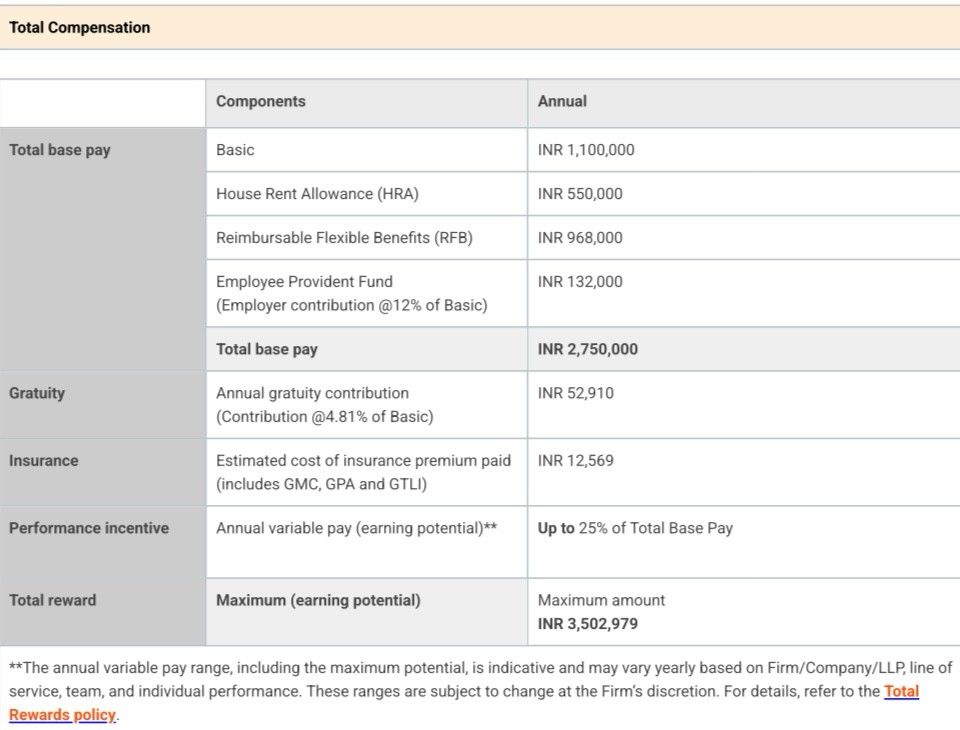
Task: Select the Basic component cell
Action: (235, 150)
